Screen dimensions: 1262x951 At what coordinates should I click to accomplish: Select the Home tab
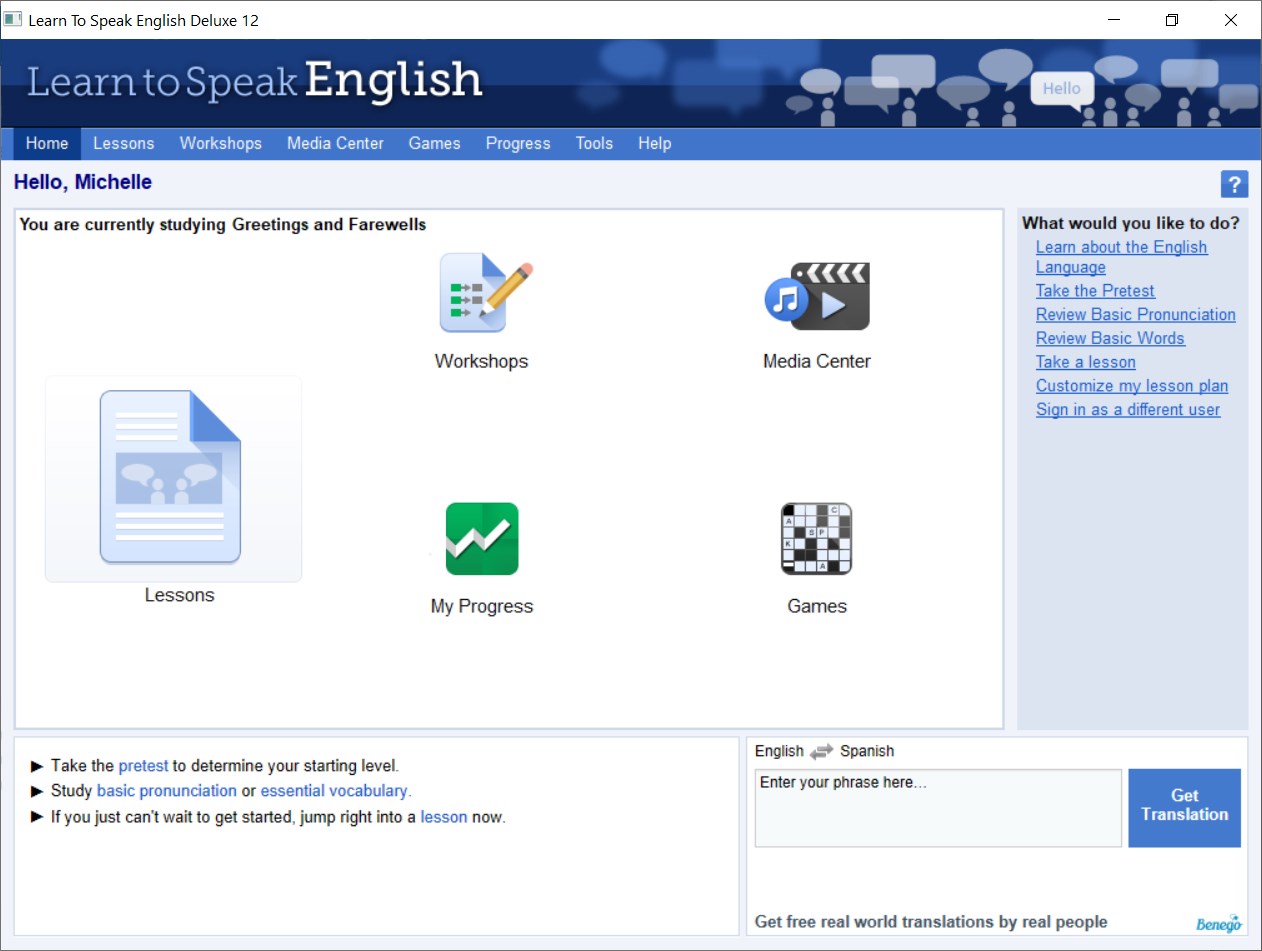[x=46, y=143]
